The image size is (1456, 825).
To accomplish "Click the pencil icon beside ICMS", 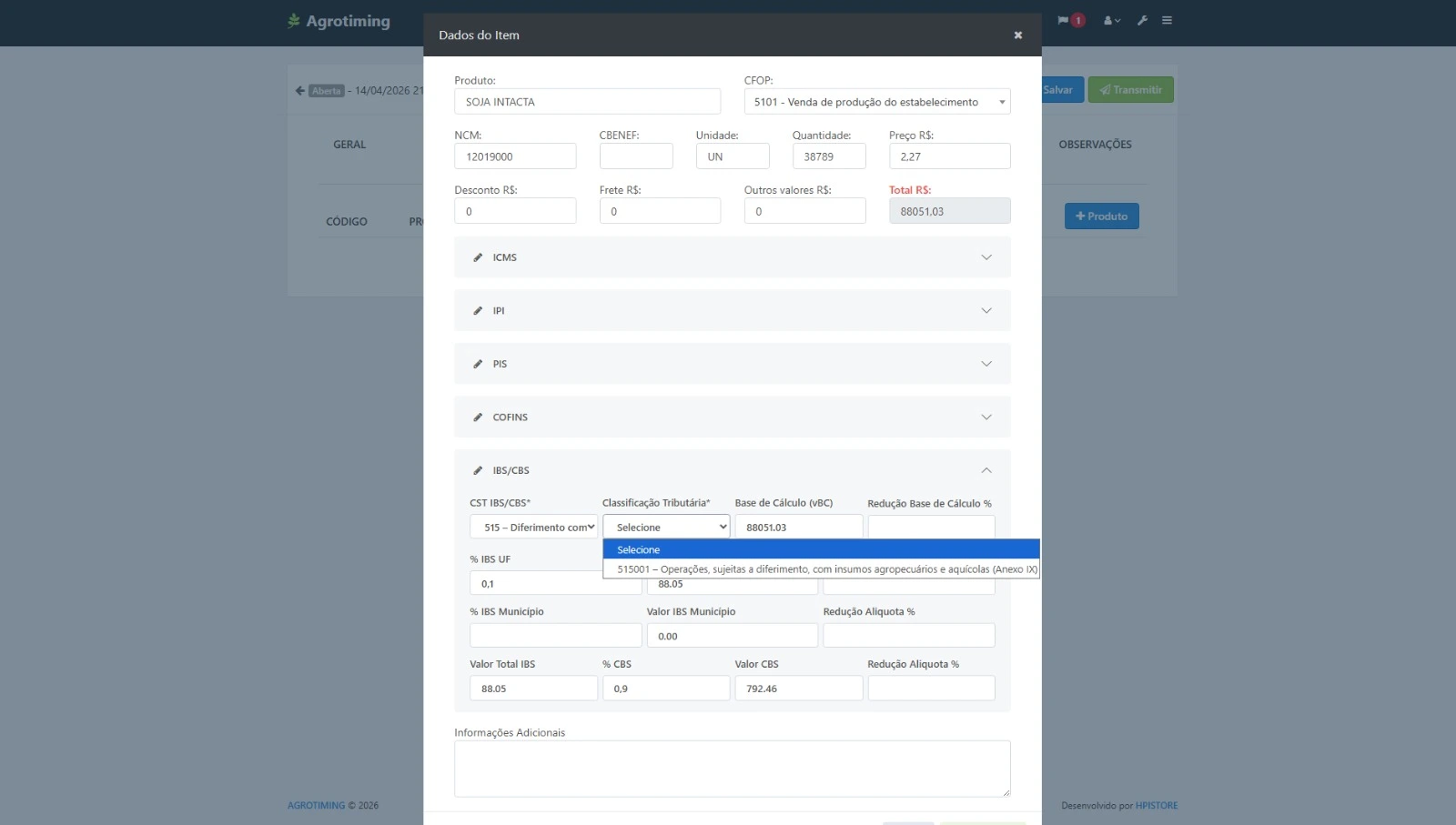I will pyautogui.click(x=478, y=257).
